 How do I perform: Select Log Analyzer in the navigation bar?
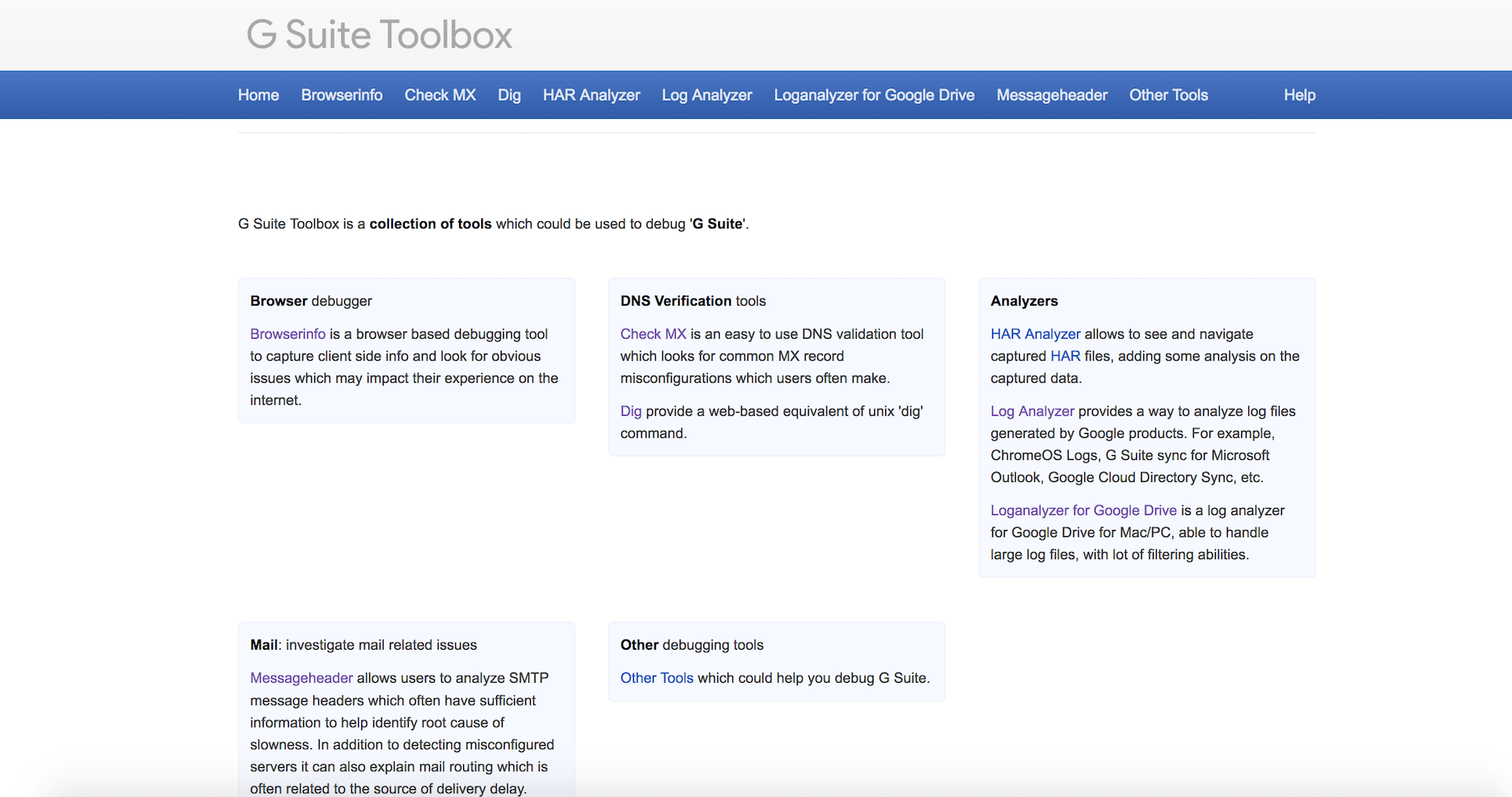coord(706,95)
